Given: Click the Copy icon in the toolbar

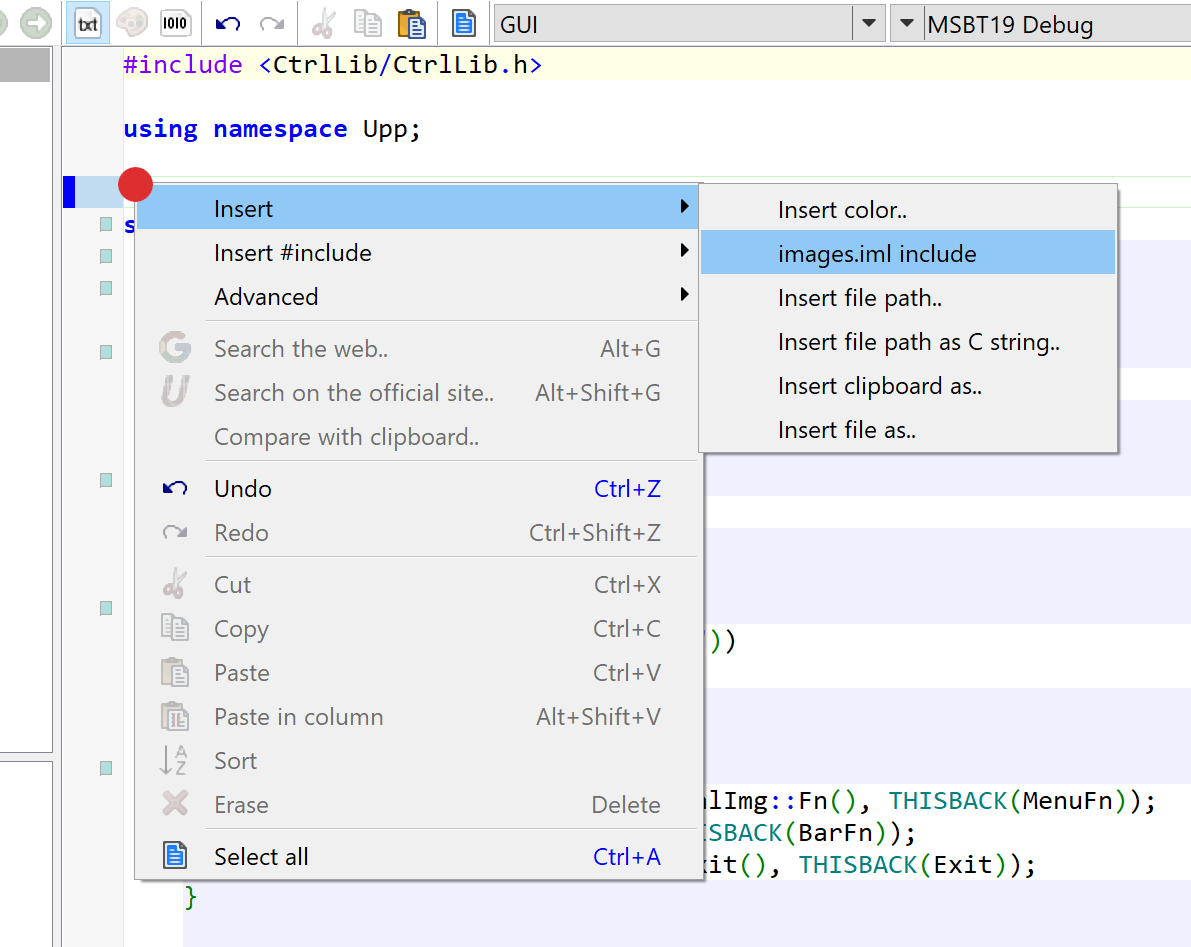Looking at the screenshot, I should [367, 23].
